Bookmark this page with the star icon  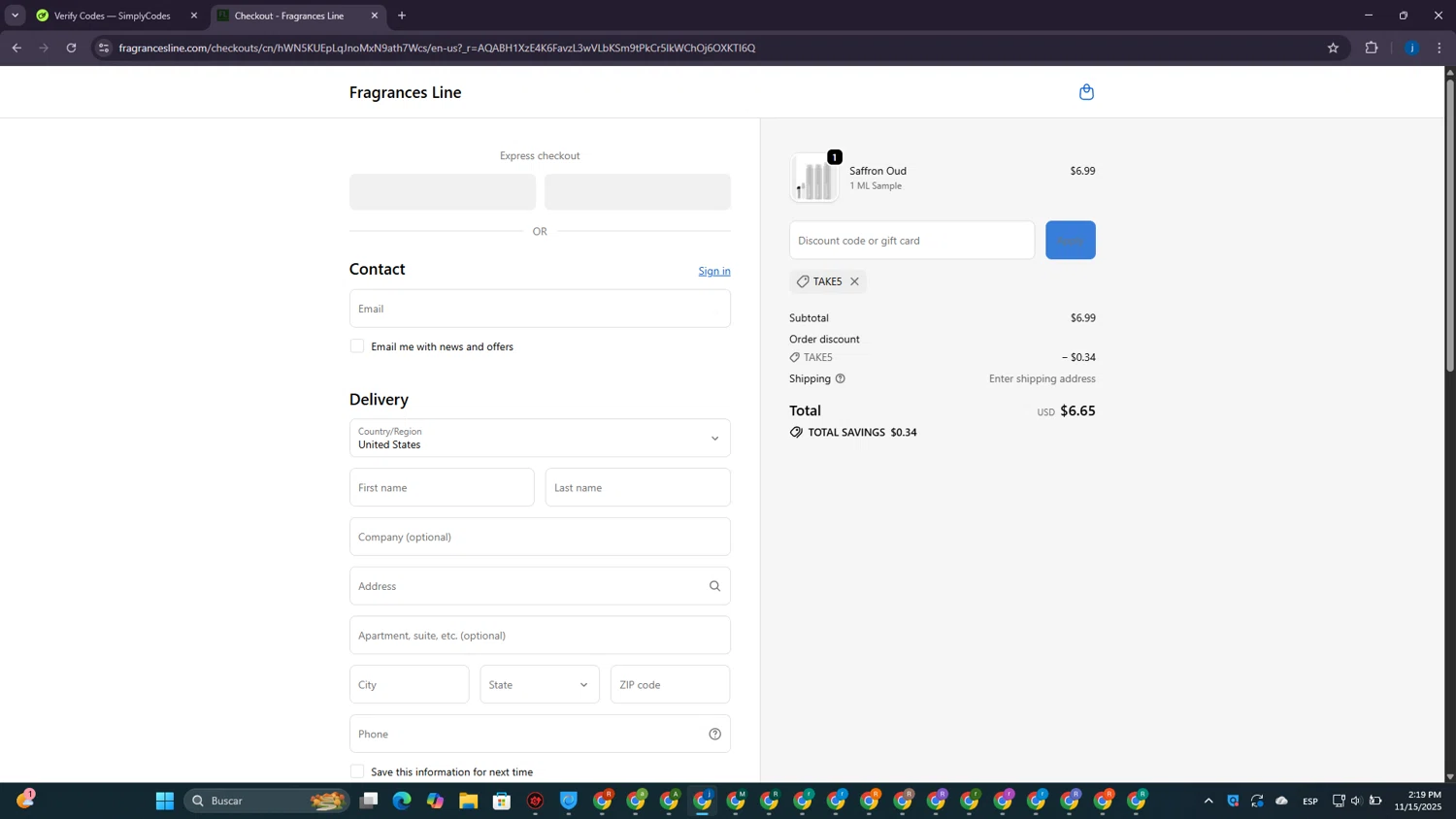tap(1333, 48)
